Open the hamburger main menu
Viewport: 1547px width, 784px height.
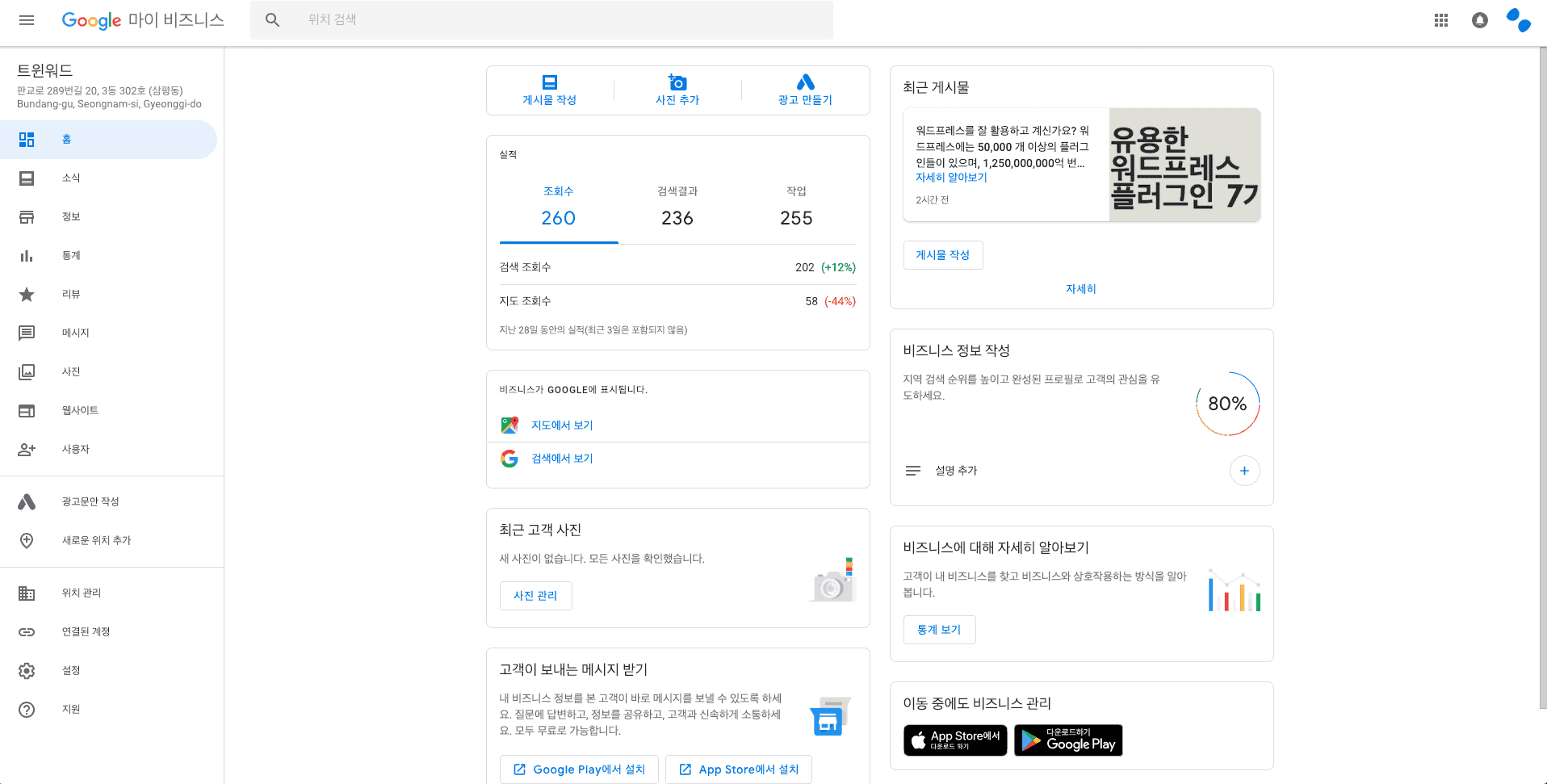pos(27,20)
